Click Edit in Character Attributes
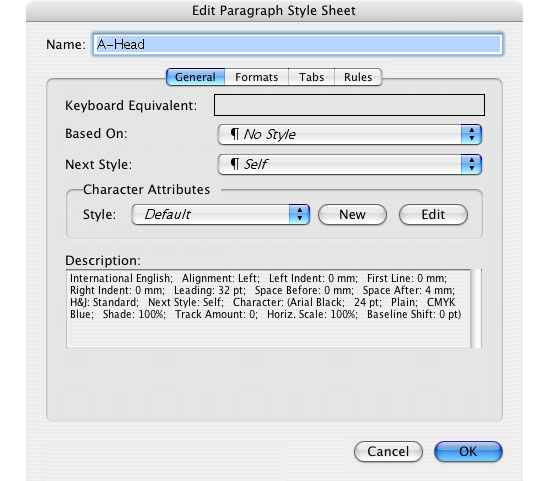This screenshot has width=550, height=481. click(433, 214)
